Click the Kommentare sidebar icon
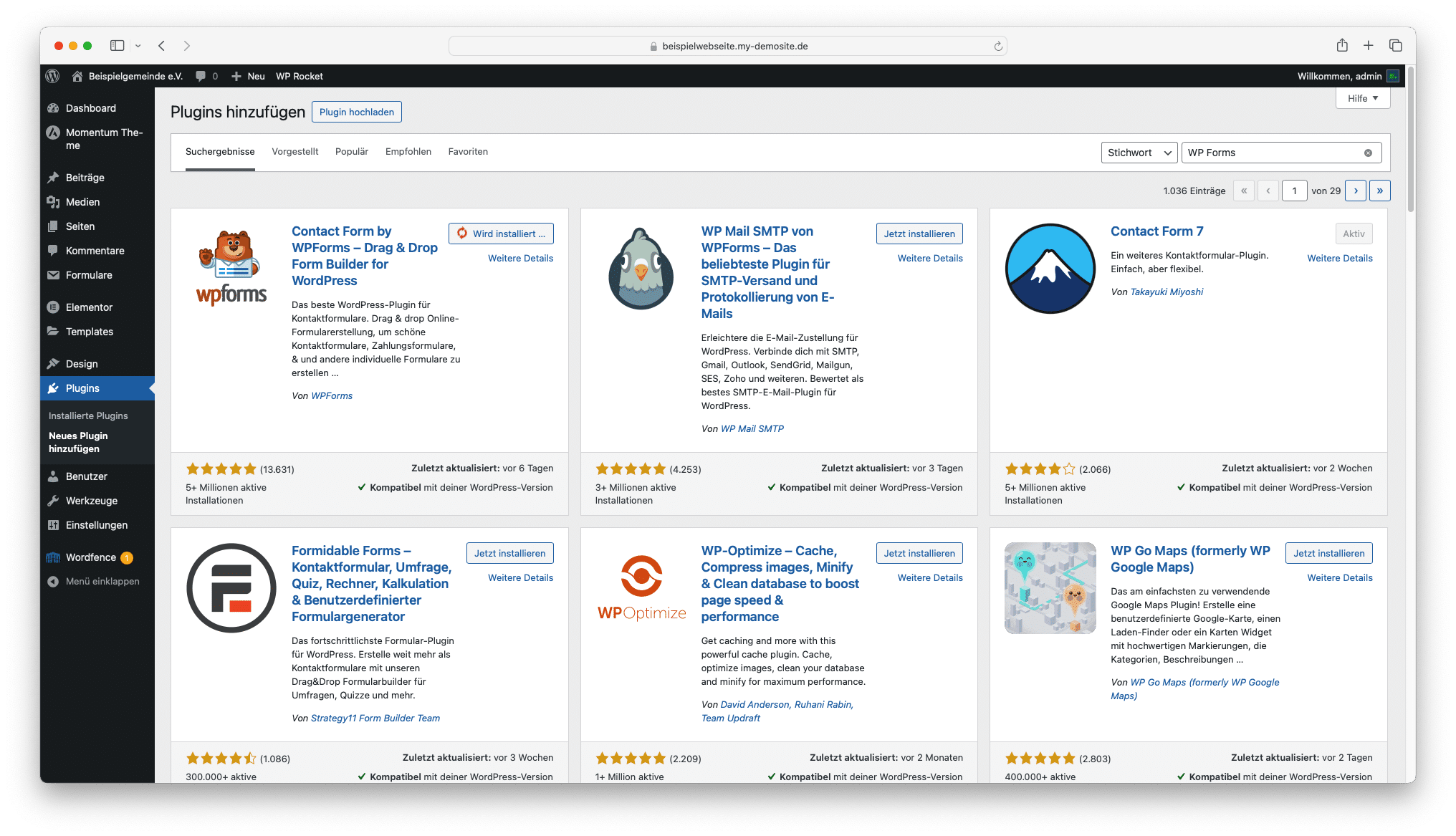The image size is (1456, 836). (53, 251)
